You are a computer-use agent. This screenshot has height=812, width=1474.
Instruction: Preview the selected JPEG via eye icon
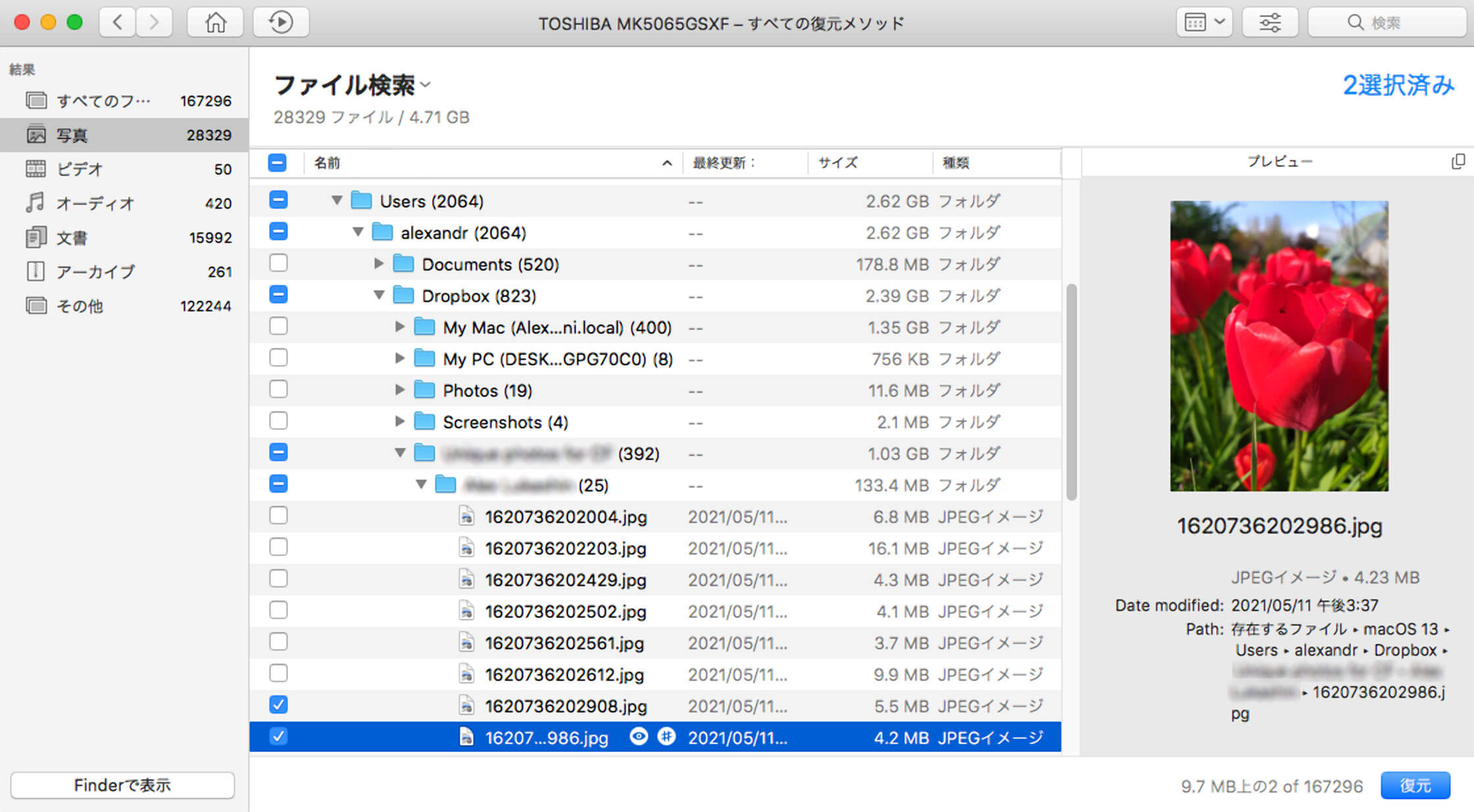pyautogui.click(x=638, y=737)
